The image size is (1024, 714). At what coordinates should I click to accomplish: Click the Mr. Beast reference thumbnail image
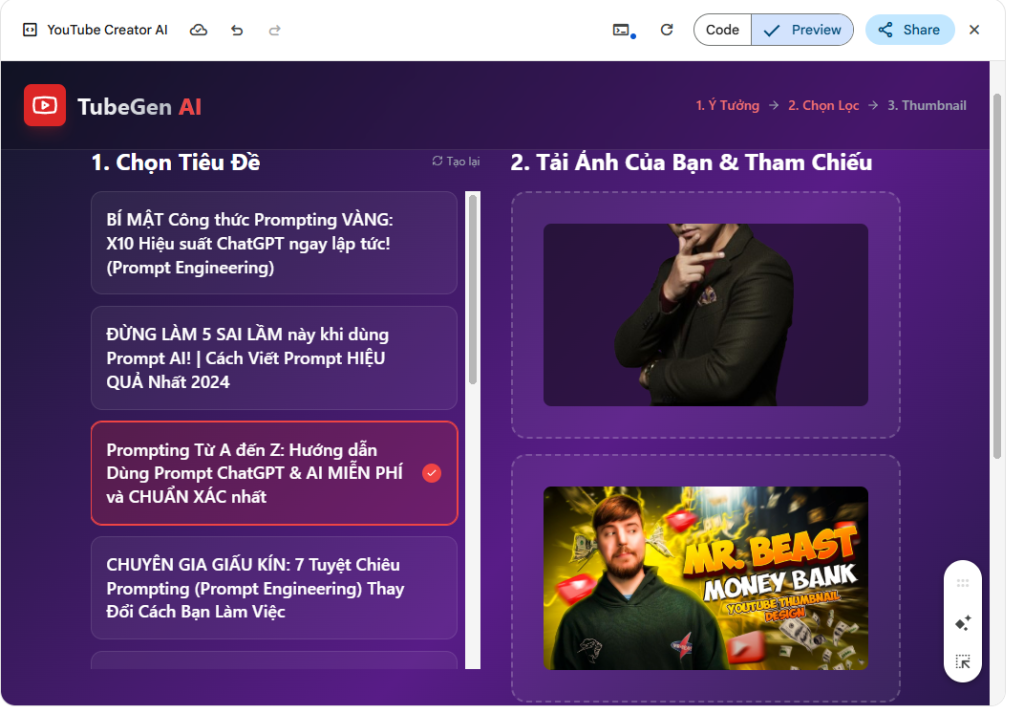pyautogui.click(x=705, y=577)
